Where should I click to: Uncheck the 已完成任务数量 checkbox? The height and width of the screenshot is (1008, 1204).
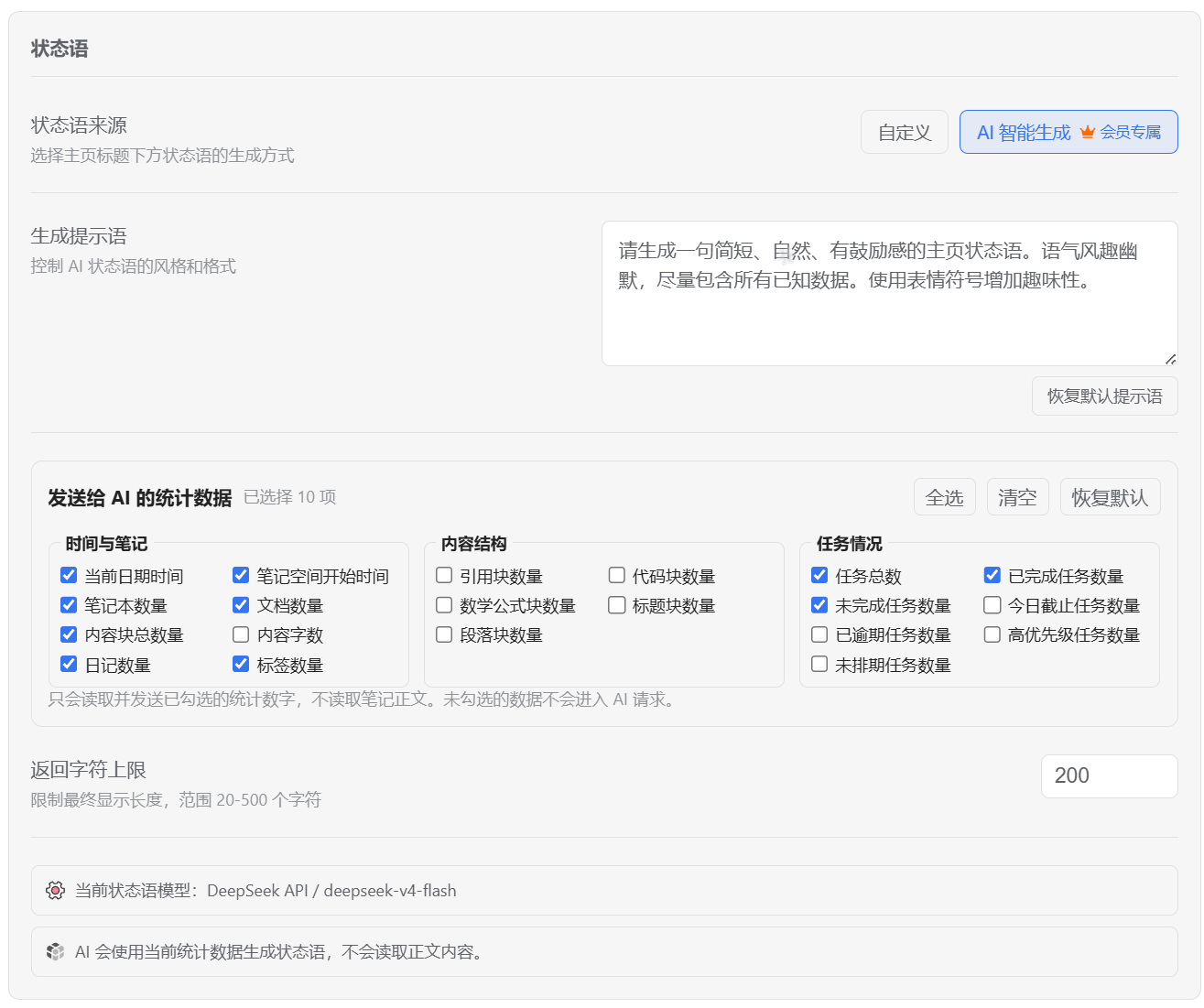[992, 575]
